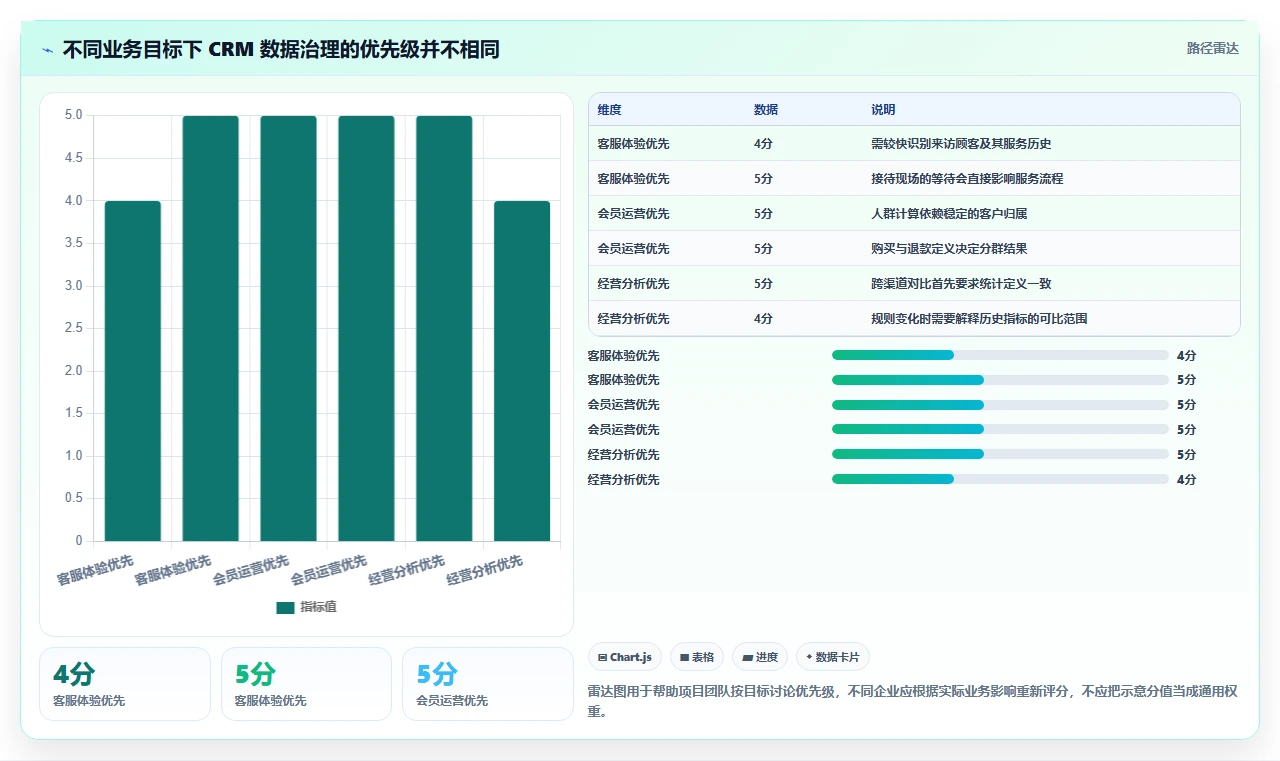This screenshot has height=761, width=1280.
Task: Click the 经营分析优先 chart bar at 4.0
Action: tap(522, 371)
